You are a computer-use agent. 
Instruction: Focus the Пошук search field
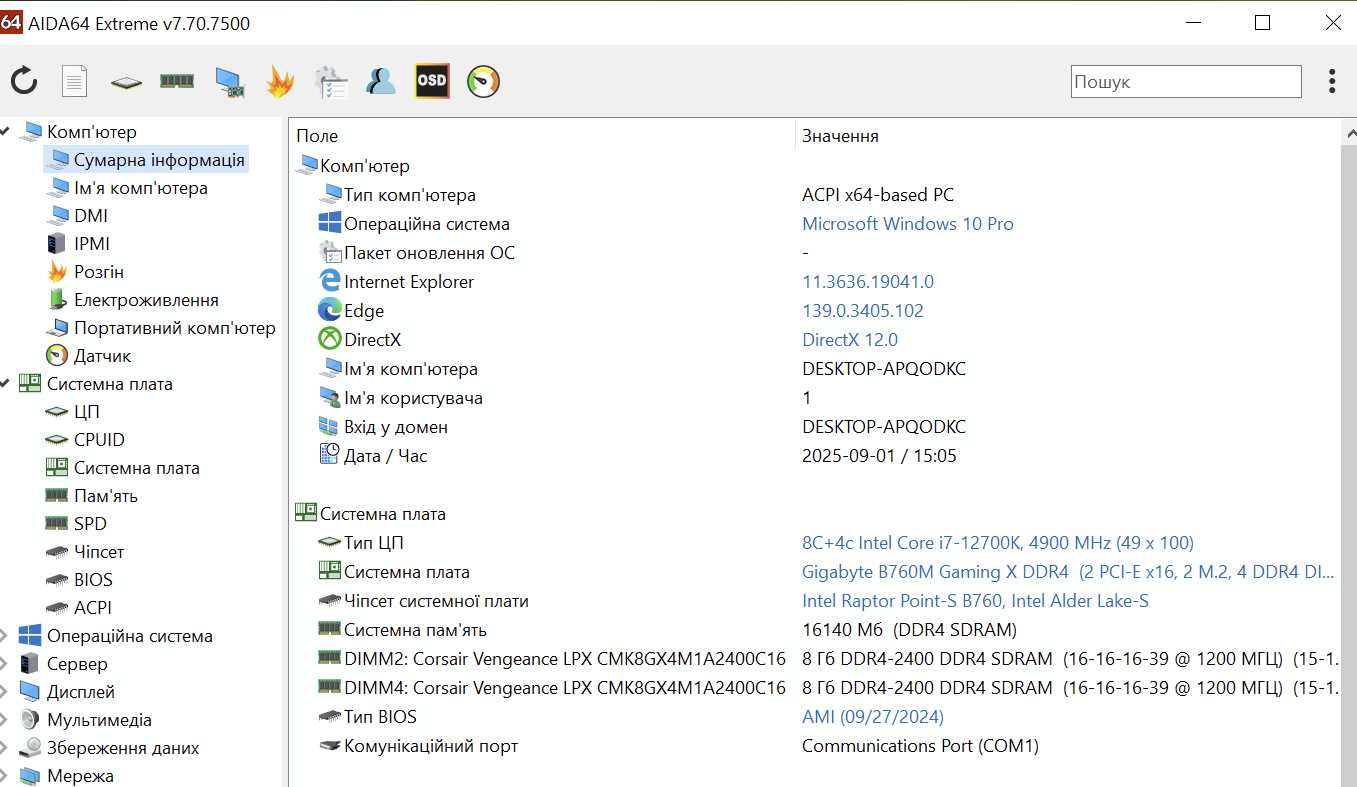coord(1186,82)
